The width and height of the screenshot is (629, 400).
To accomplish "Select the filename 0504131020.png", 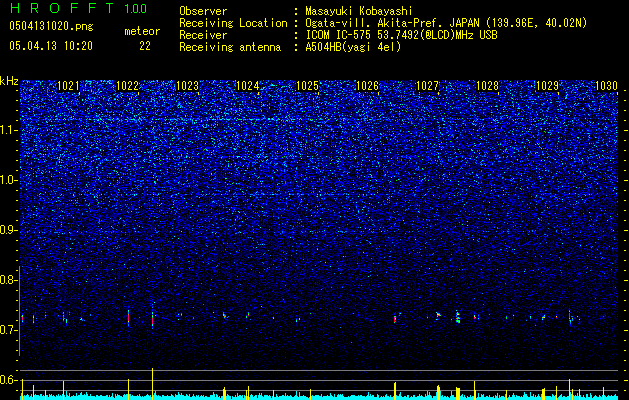I will click(51, 26).
